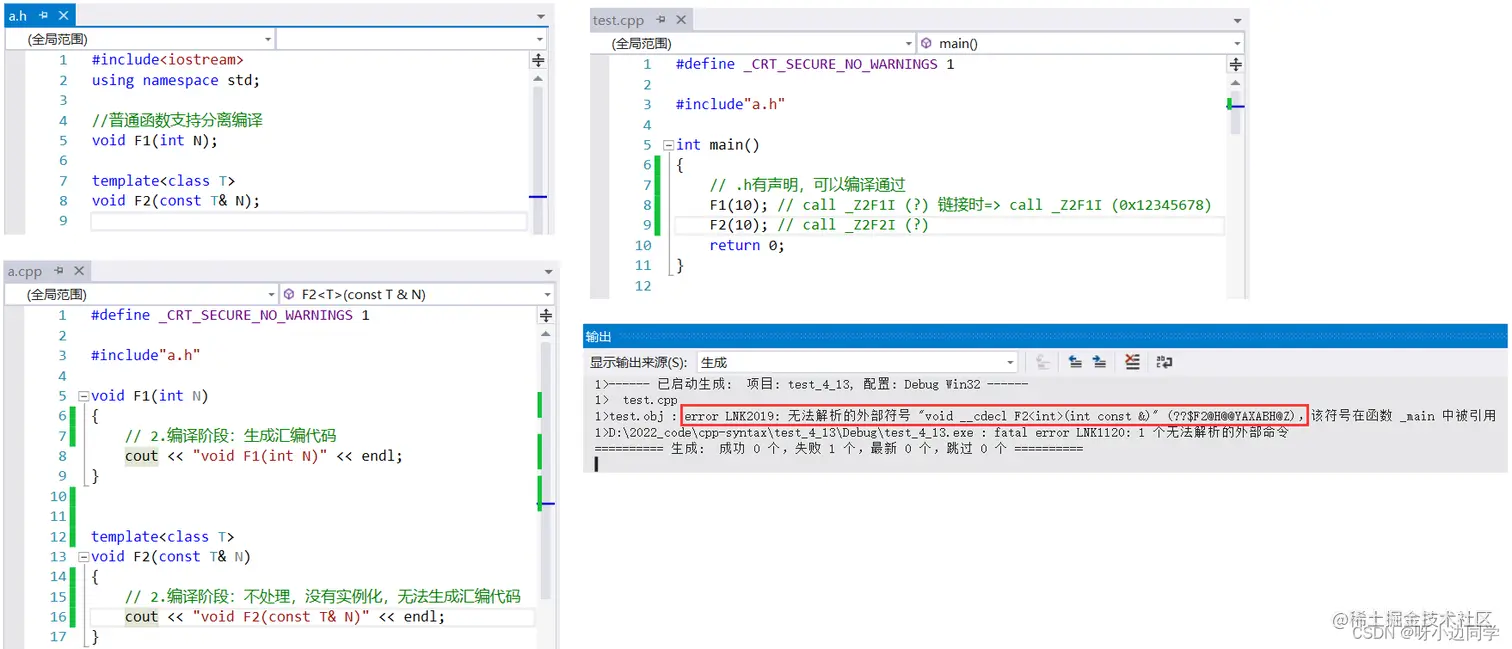Click split editor handle in a.cpp
1512x649 pixels.
tap(545, 315)
